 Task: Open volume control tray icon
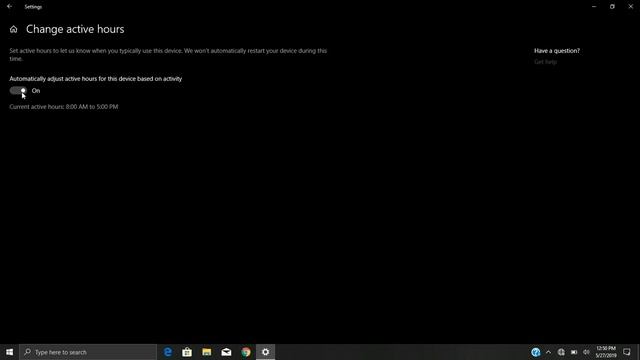click(x=587, y=352)
